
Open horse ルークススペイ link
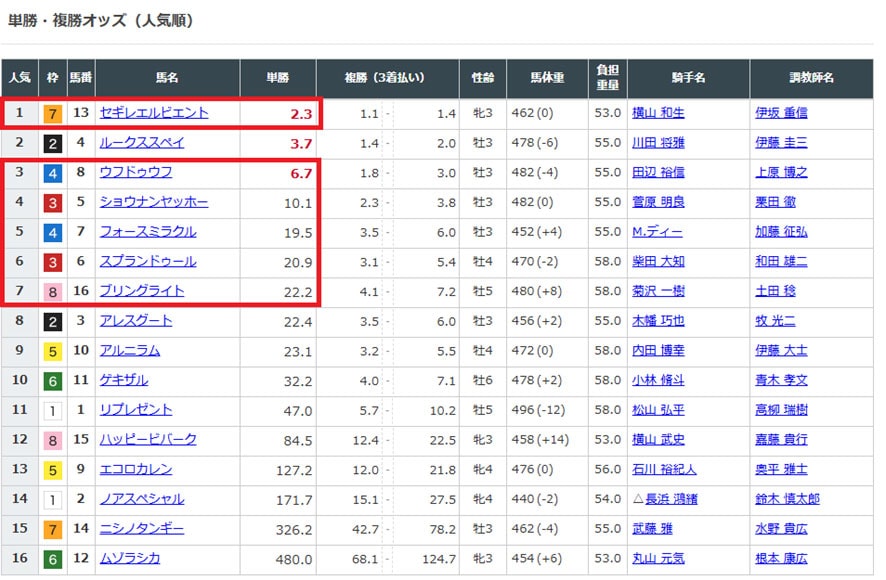141,143
